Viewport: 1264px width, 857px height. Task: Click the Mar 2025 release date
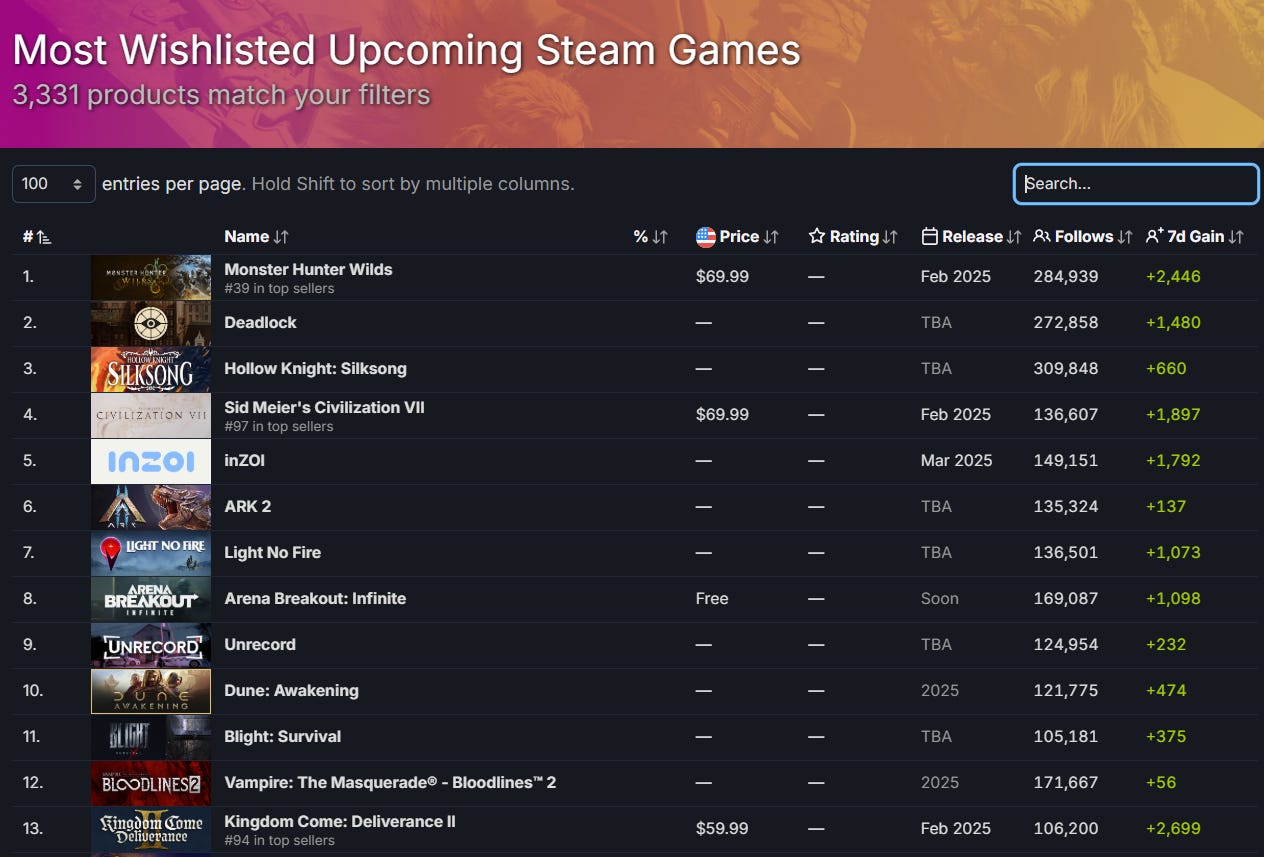pyautogui.click(x=957, y=461)
